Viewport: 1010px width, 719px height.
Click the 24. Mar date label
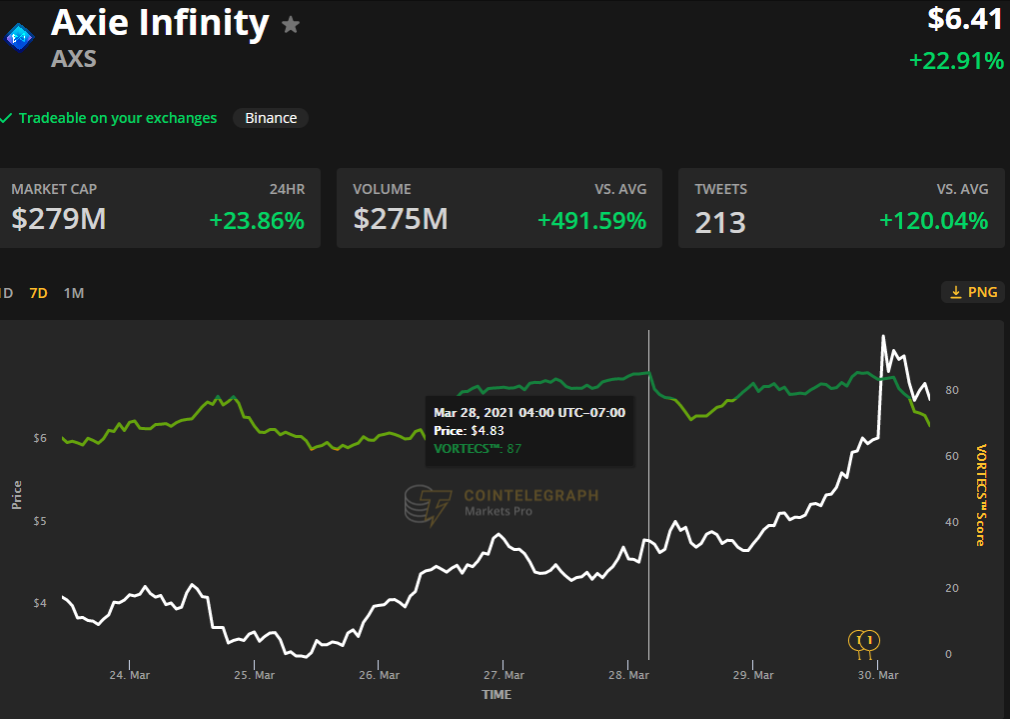point(129,675)
